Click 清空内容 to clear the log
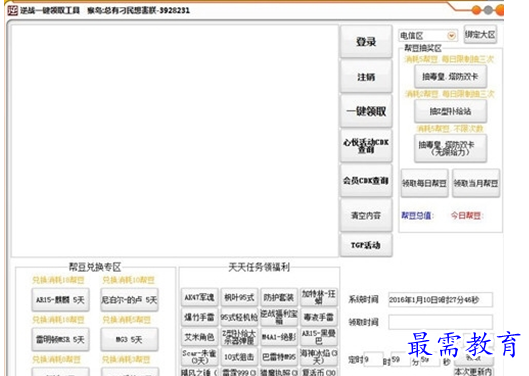529x376 pixels. (x=366, y=215)
